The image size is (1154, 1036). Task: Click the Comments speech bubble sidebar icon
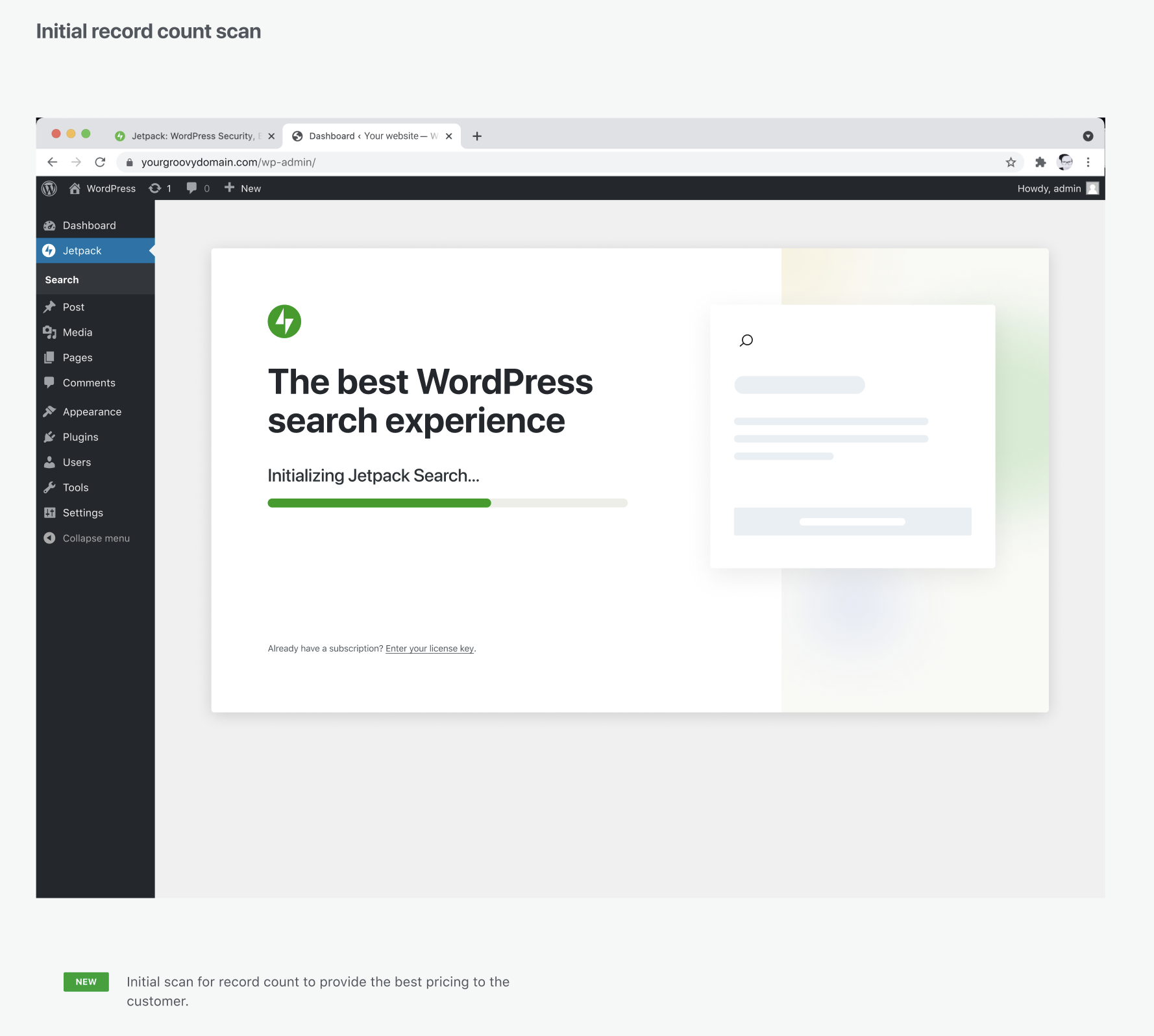49,382
